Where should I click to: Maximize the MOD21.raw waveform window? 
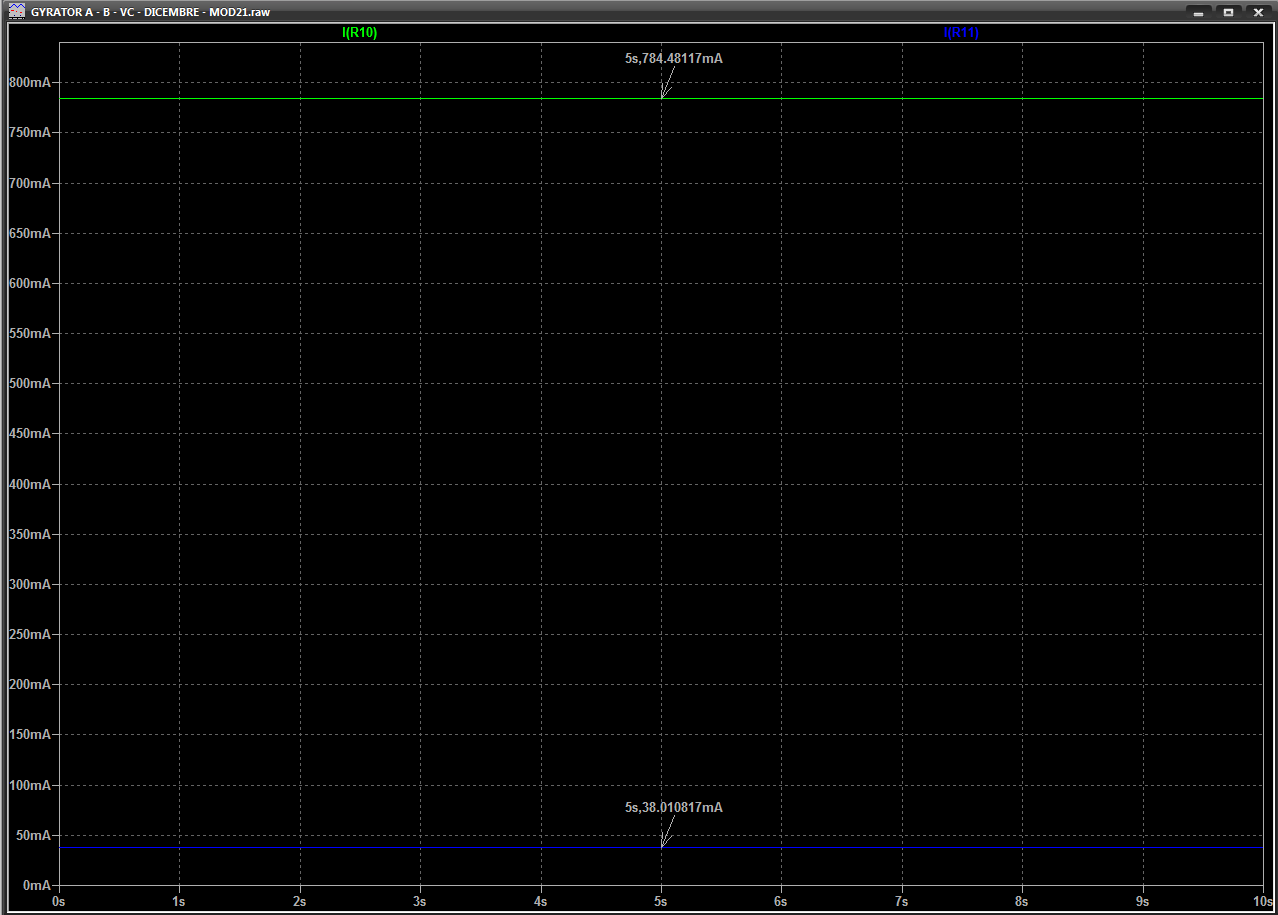(1227, 12)
